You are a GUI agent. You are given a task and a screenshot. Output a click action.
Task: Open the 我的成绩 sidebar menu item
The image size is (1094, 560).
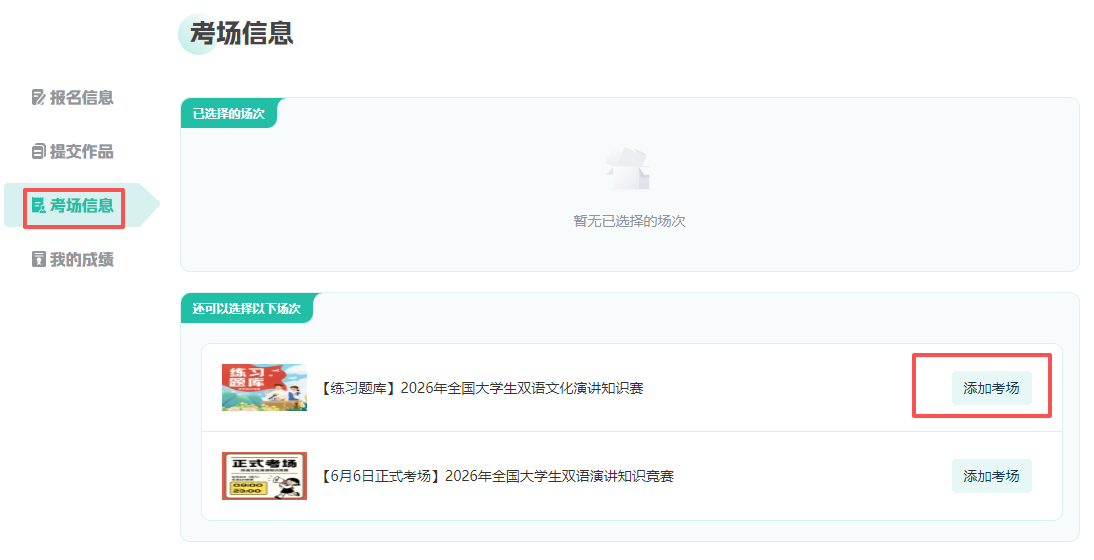73,259
